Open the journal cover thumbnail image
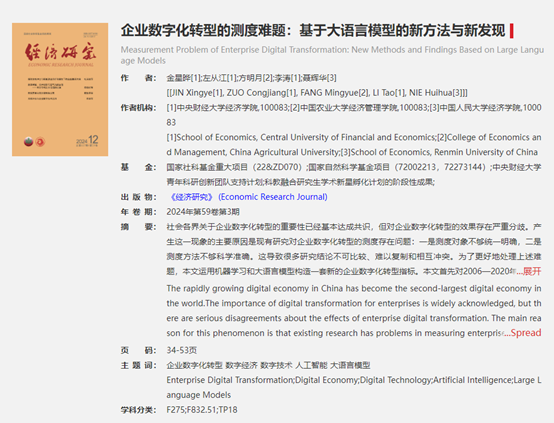This screenshot has height=423, width=554. pos(60,89)
